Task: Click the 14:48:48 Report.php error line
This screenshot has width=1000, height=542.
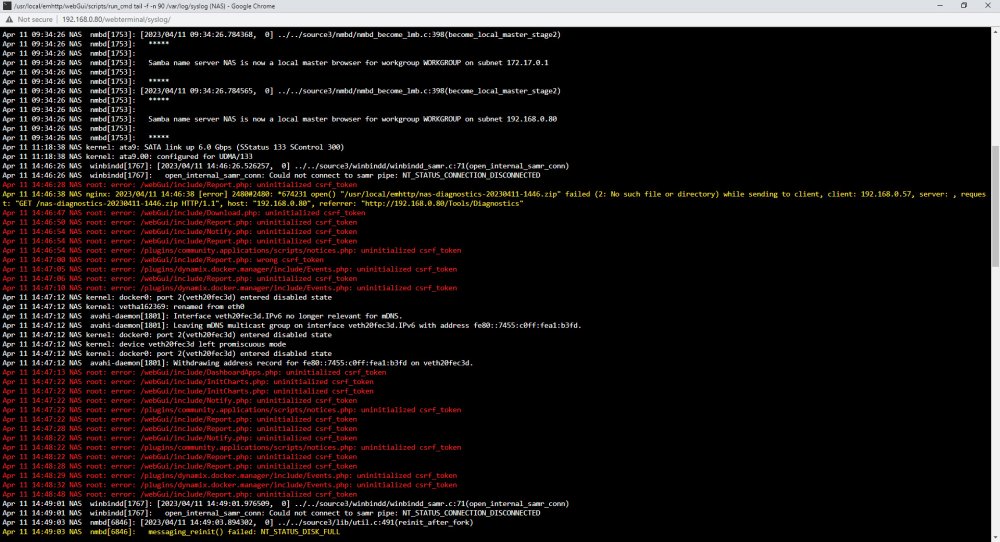Action: [180, 494]
